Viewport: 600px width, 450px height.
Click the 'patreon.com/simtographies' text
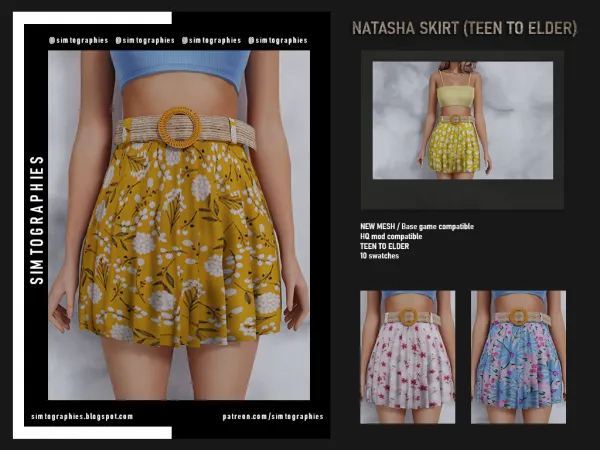pyautogui.click(x=273, y=416)
